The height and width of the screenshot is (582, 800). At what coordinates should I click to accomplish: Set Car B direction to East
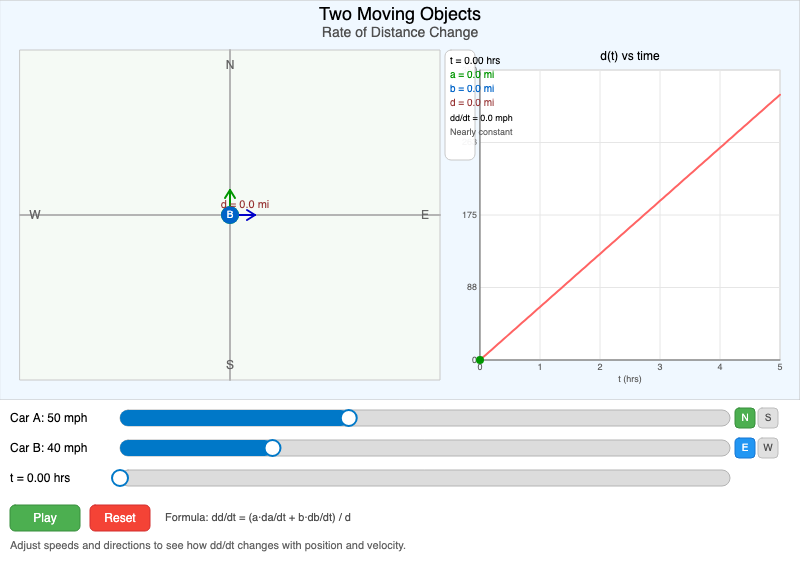[744, 448]
